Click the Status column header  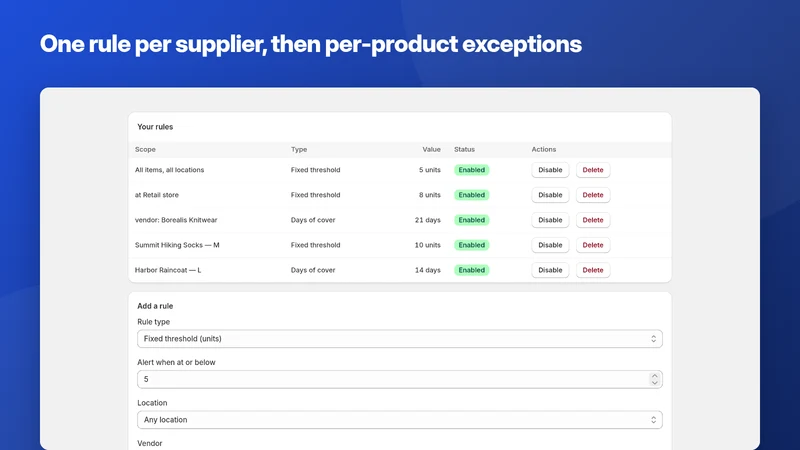click(x=464, y=149)
